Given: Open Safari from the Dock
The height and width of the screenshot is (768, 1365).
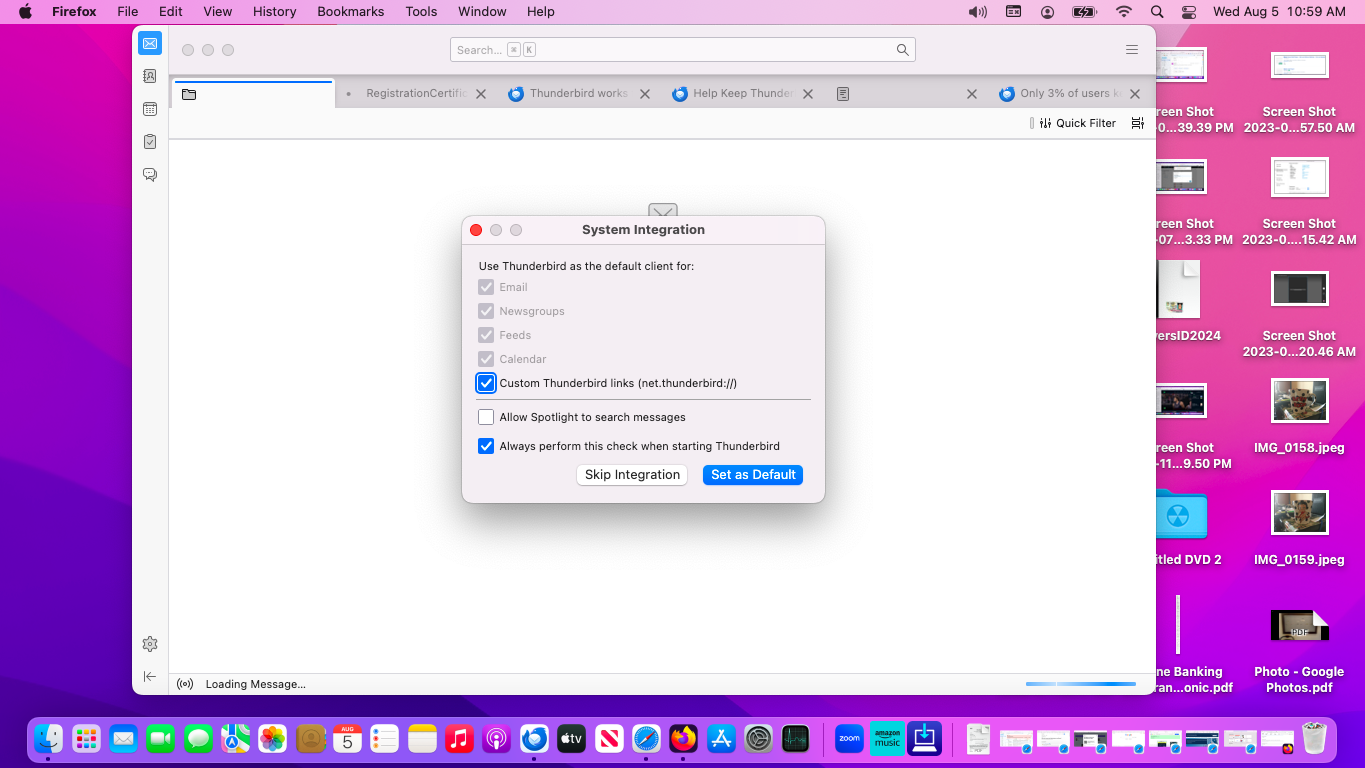Looking at the screenshot, I should click(x=646, y=739).
